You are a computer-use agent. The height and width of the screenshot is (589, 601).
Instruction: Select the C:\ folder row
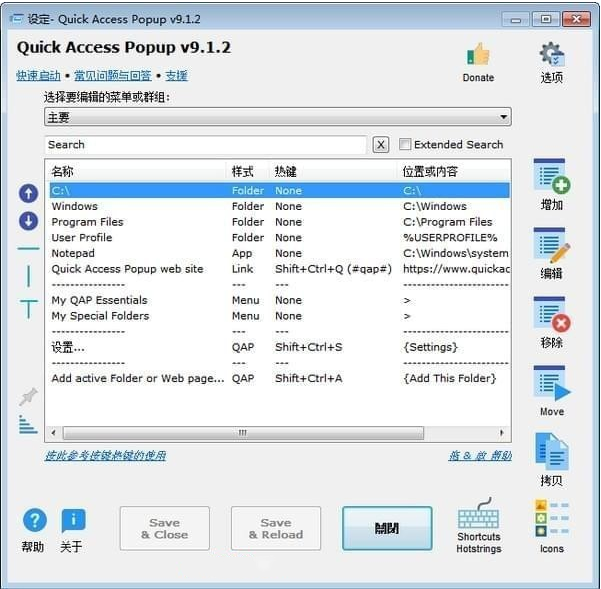[279, 190]
